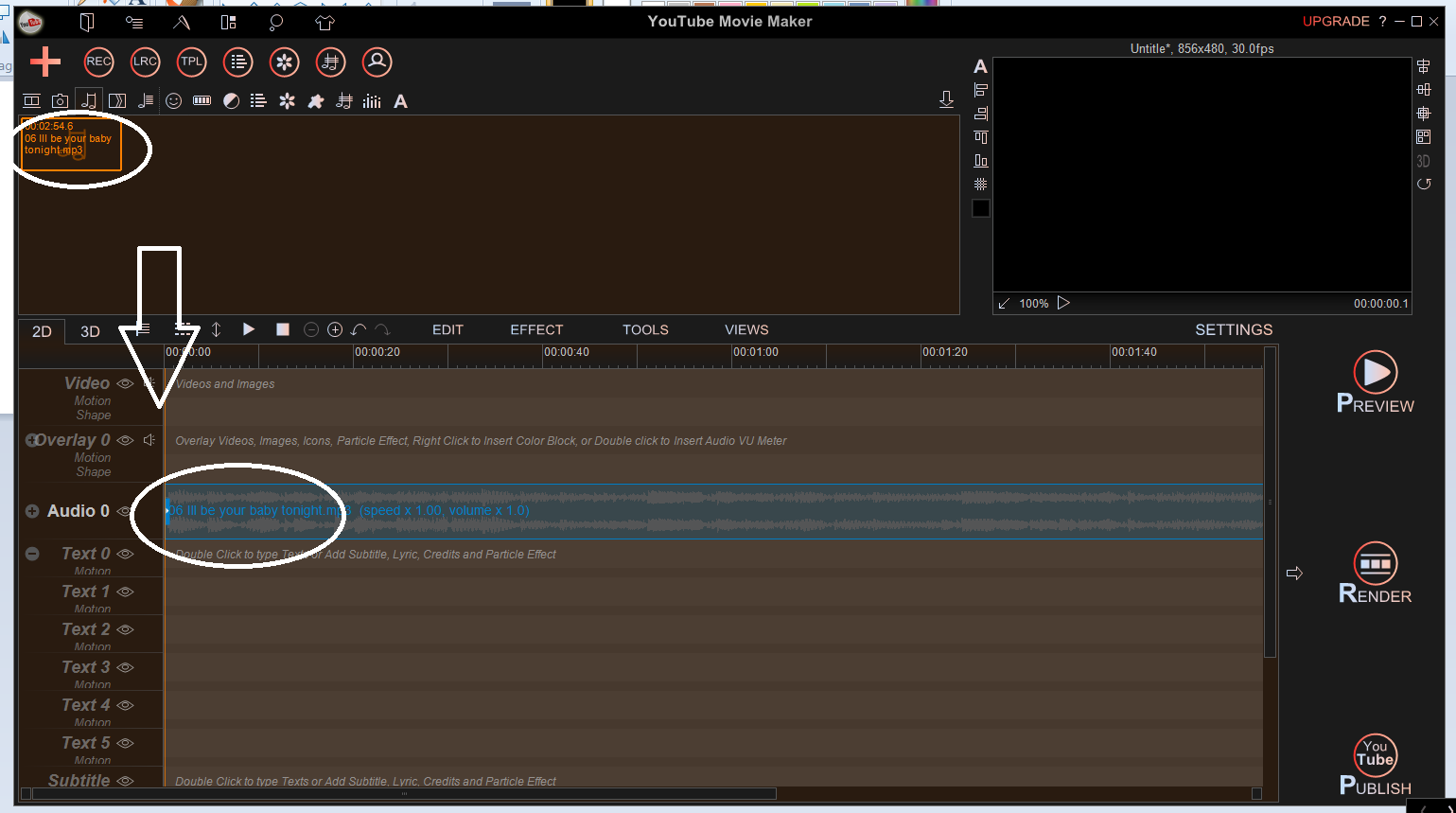
Task: Select the music note audio media tab
Action: click(x=88, y=100)
